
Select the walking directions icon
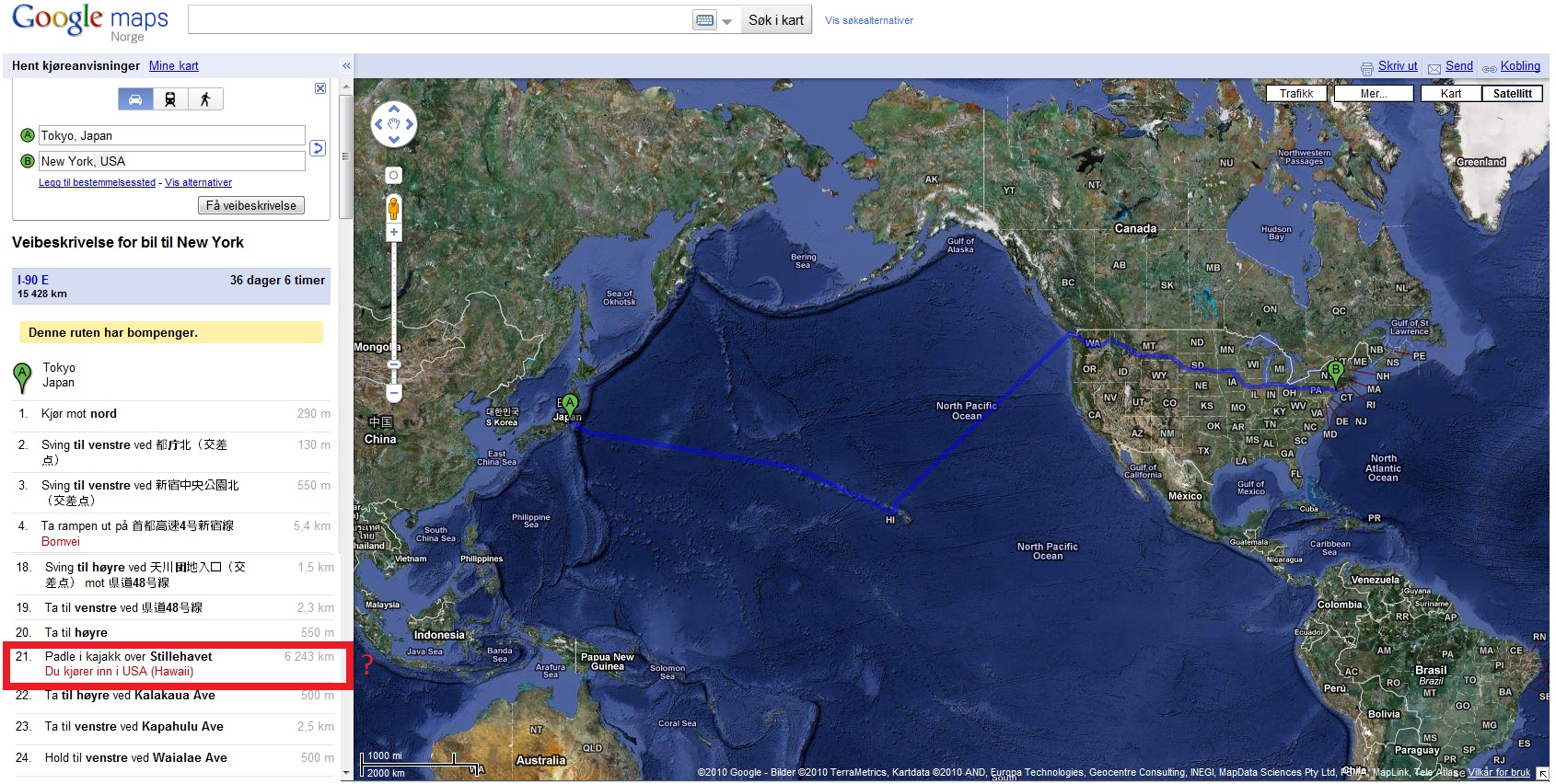pos(205,99)
